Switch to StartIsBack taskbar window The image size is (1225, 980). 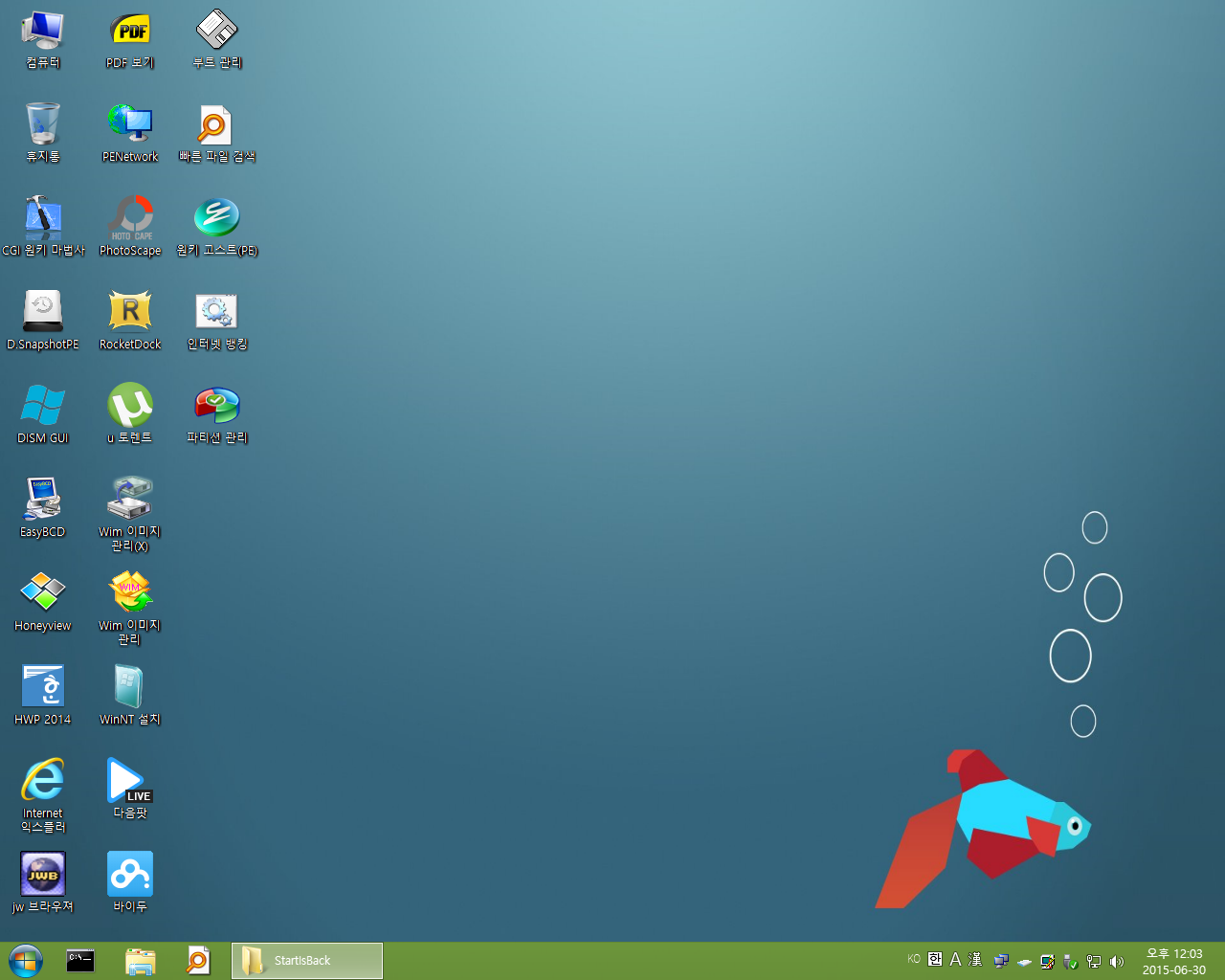[307, 961]
